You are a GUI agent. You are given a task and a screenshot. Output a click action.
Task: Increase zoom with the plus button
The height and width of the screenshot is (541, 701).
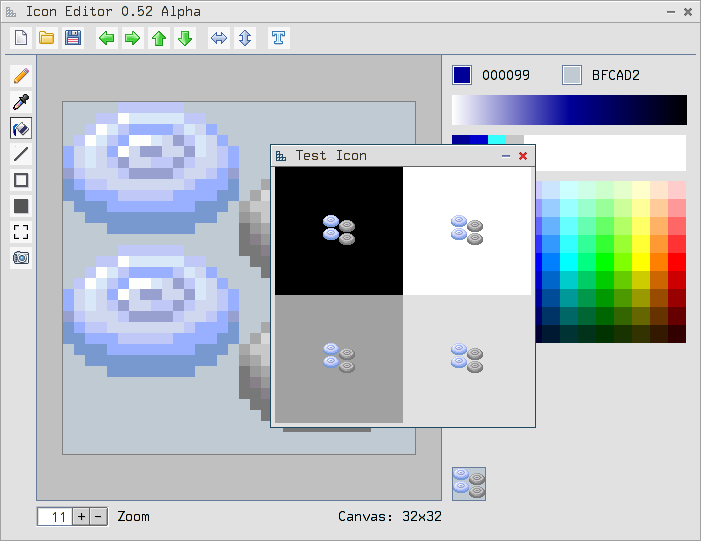[x=82, y=516]
